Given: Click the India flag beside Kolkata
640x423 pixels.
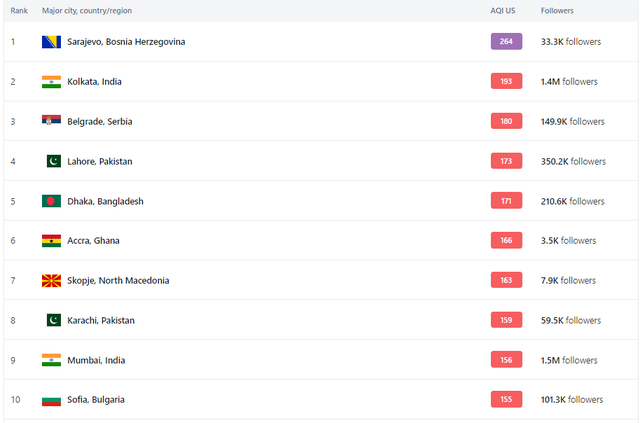Looking at the screenshot, I should tap(51, 82).
